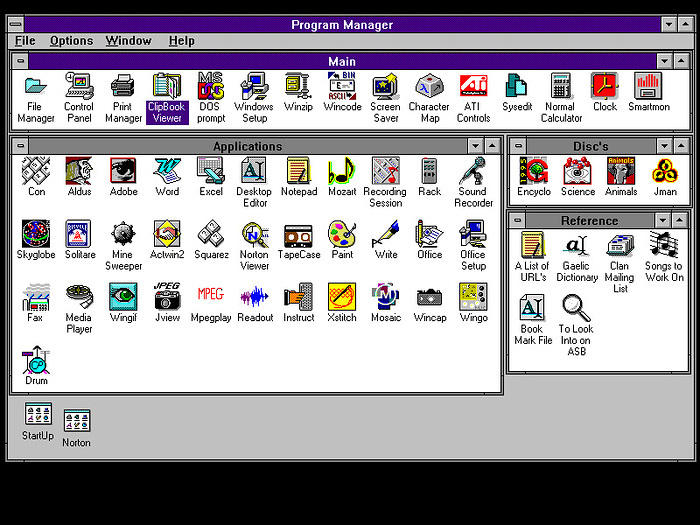Open the Media Player icon
This screenshot has width=700, height=525.
pyautogui.click(x=79, y=297)
